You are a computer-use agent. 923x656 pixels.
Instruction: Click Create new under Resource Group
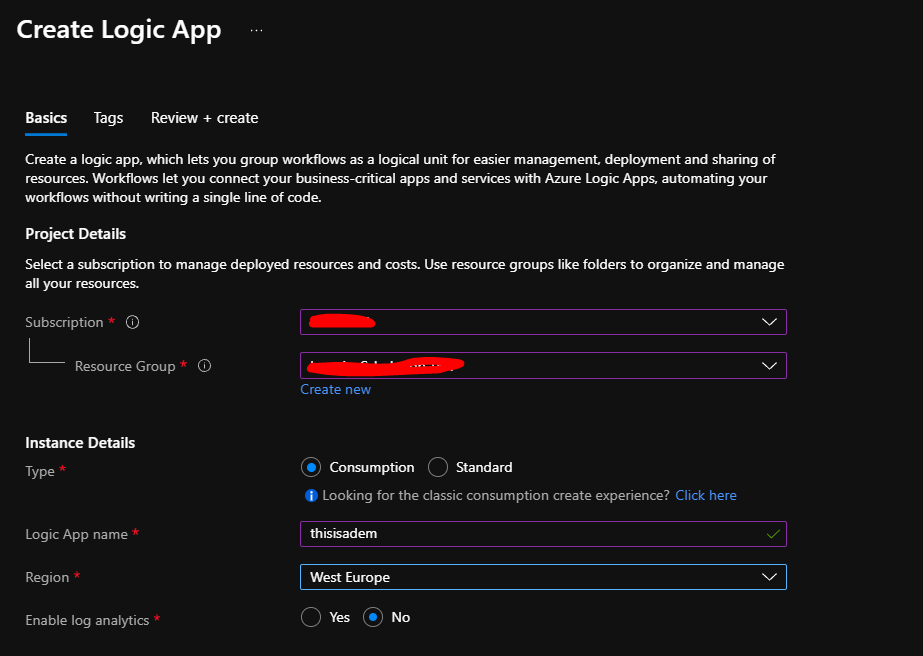[x=335, y=389]
